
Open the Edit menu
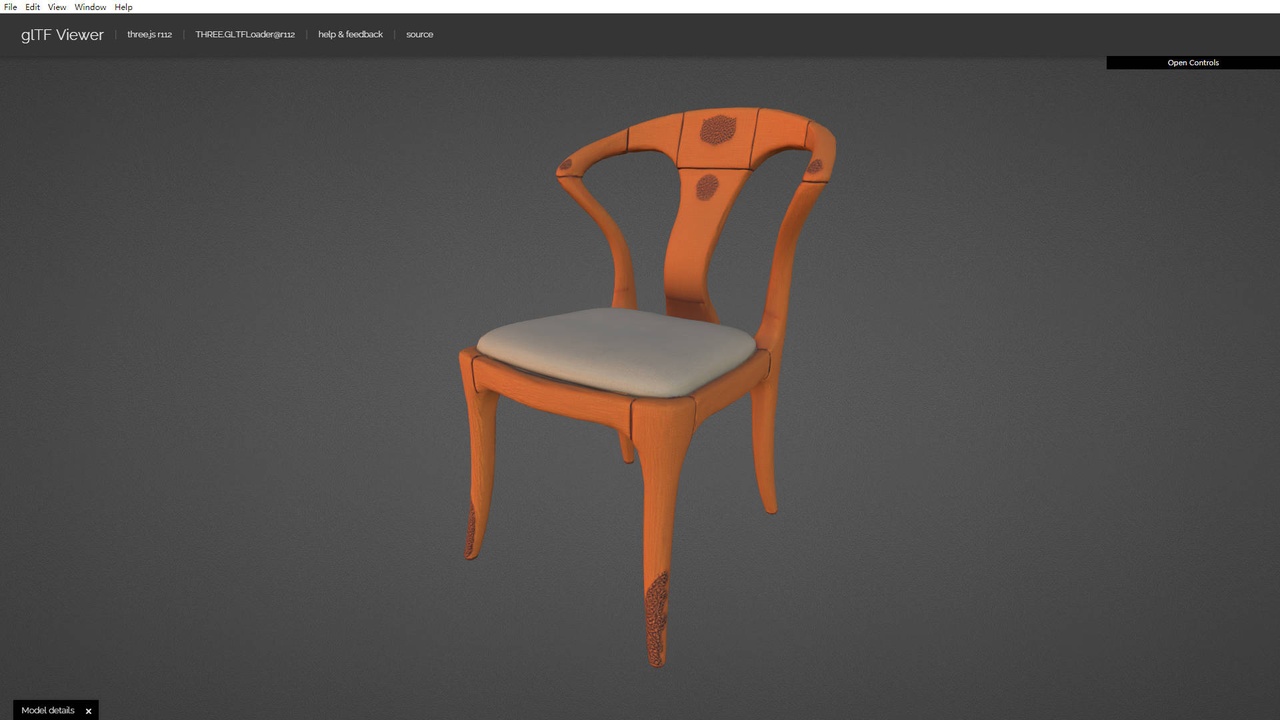point(33,7)
